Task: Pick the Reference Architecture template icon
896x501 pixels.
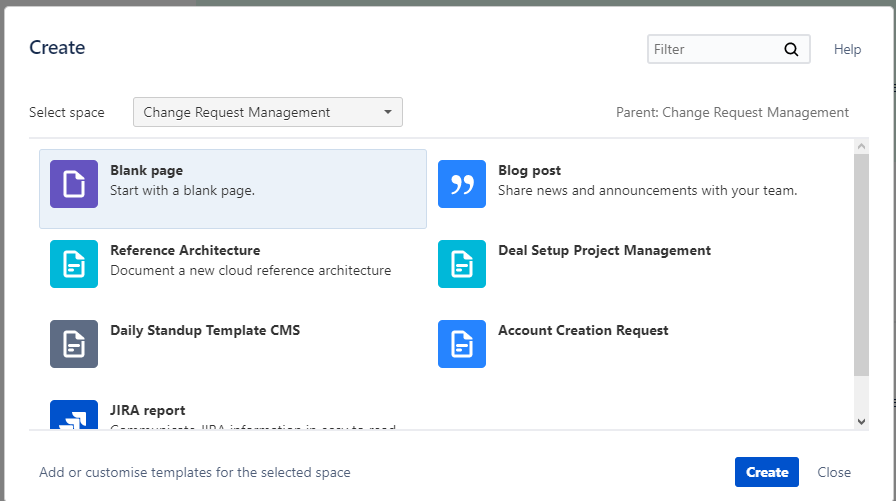Action: click(74, 264)
